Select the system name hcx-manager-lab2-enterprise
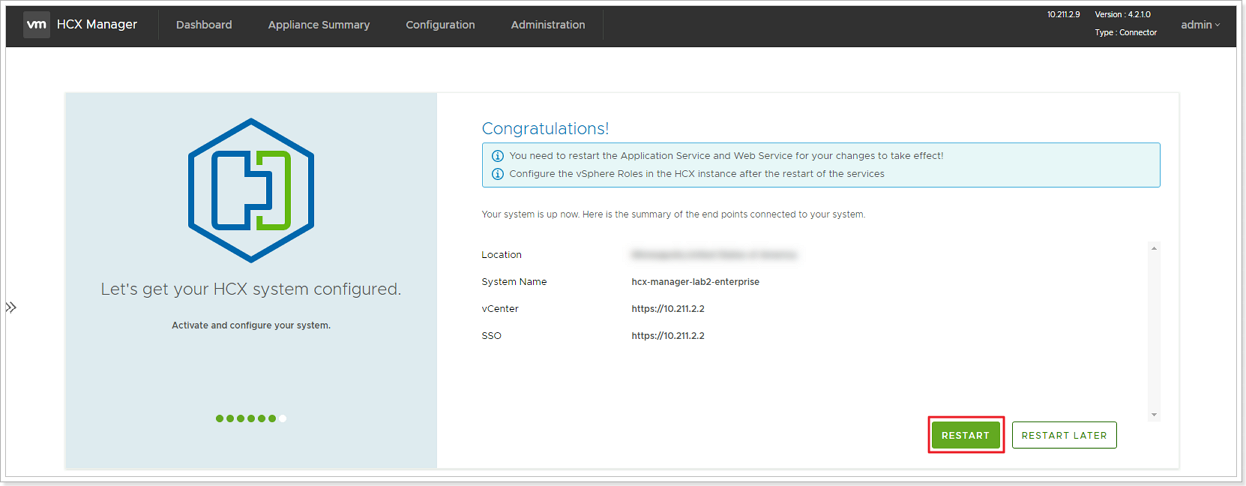The width and height of the screenshot is (1246, 486). pos(695,282)
